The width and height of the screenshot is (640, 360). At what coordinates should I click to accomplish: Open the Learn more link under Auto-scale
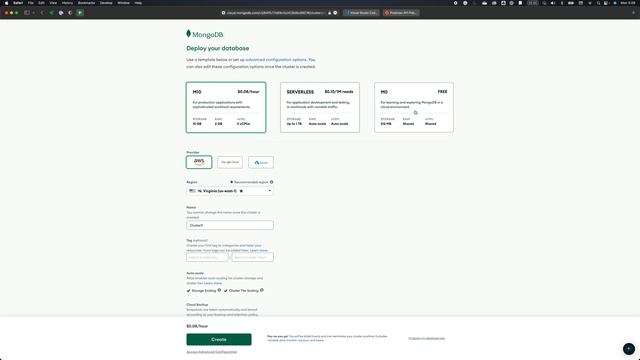pyautogui.click(x=213, y=283)
